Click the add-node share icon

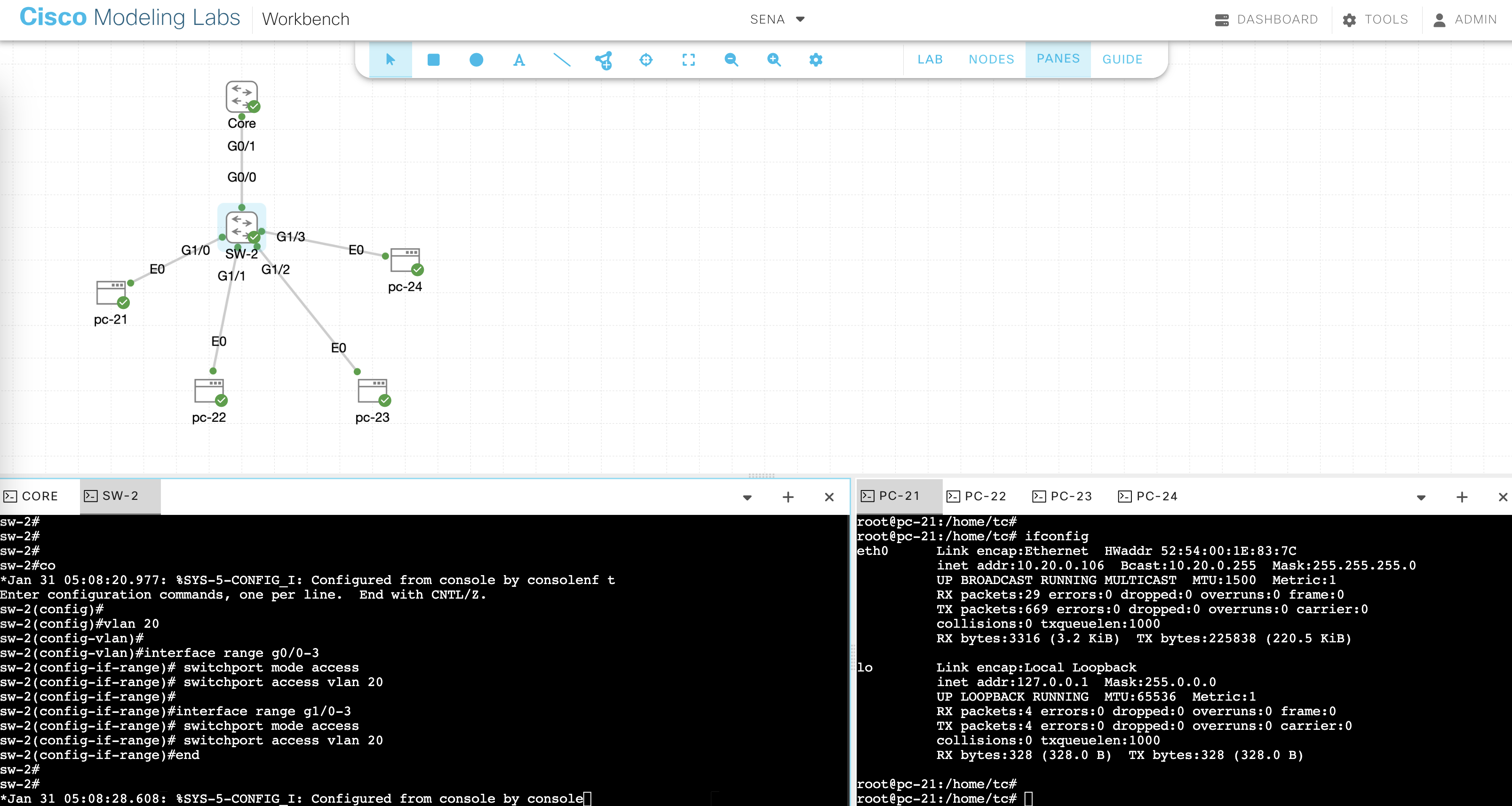604,59
